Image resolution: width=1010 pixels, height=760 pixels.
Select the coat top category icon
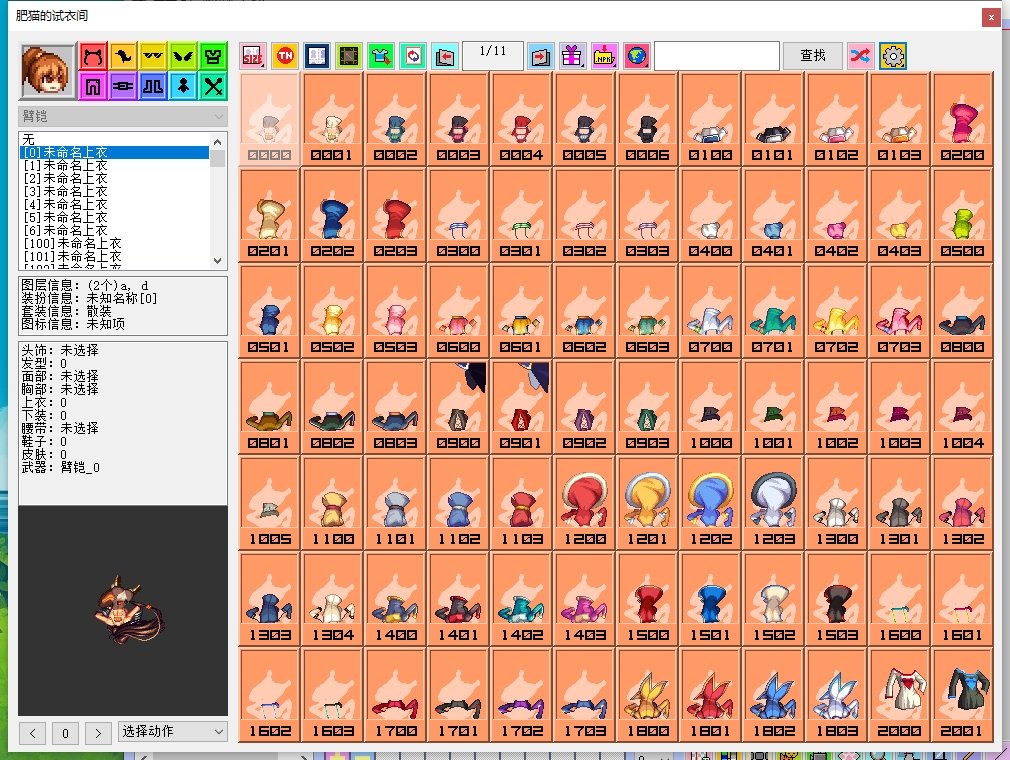click(213, 57)
